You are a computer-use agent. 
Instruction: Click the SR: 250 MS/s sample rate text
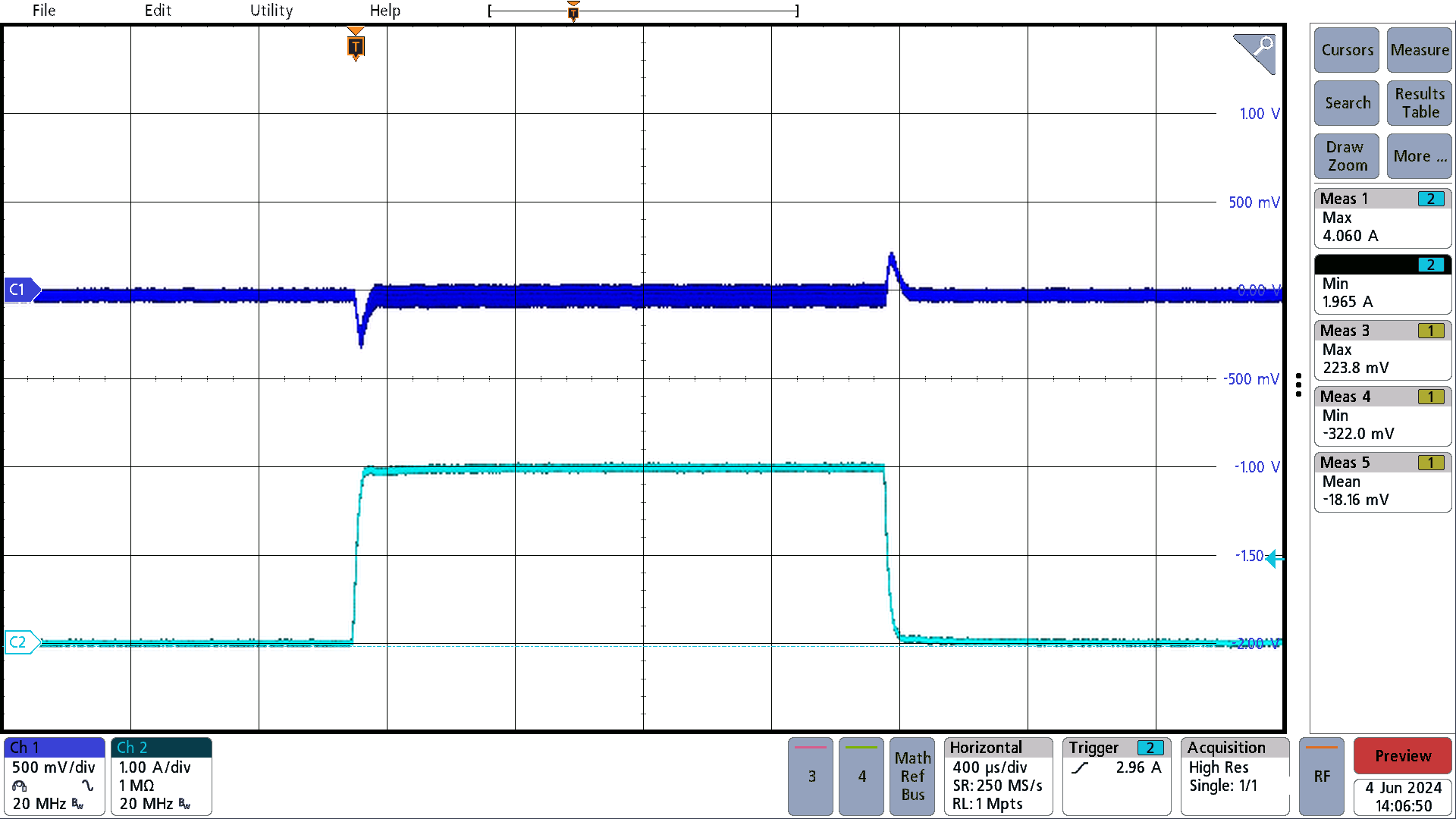[998, 786]
